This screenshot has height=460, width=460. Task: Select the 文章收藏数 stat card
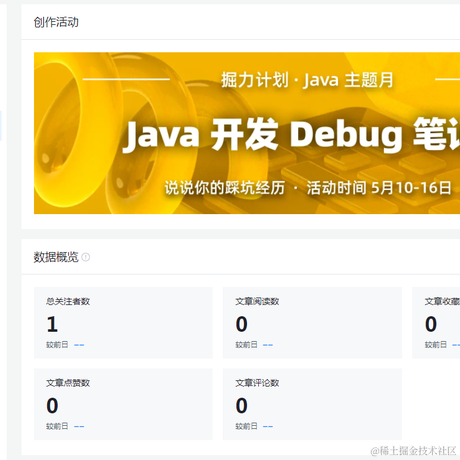pyautogui.click(x=436, y=323)
